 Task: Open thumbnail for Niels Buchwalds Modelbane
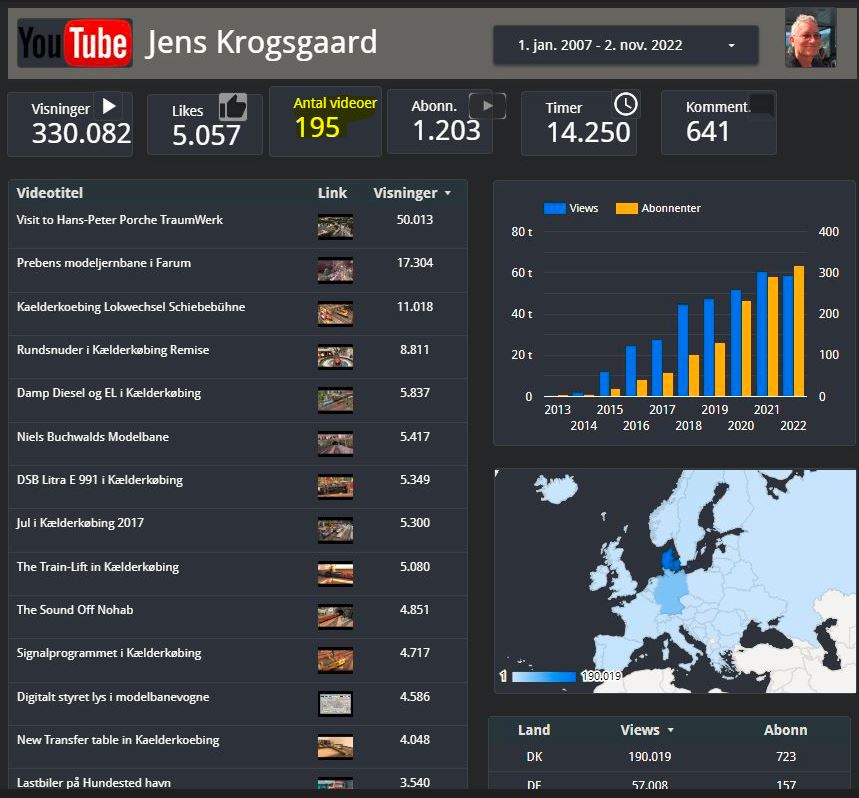[x=335, y=444]
